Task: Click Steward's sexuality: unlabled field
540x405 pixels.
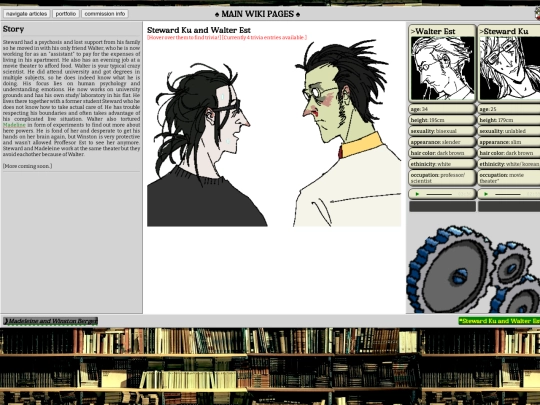Action: tap(509, 131)
